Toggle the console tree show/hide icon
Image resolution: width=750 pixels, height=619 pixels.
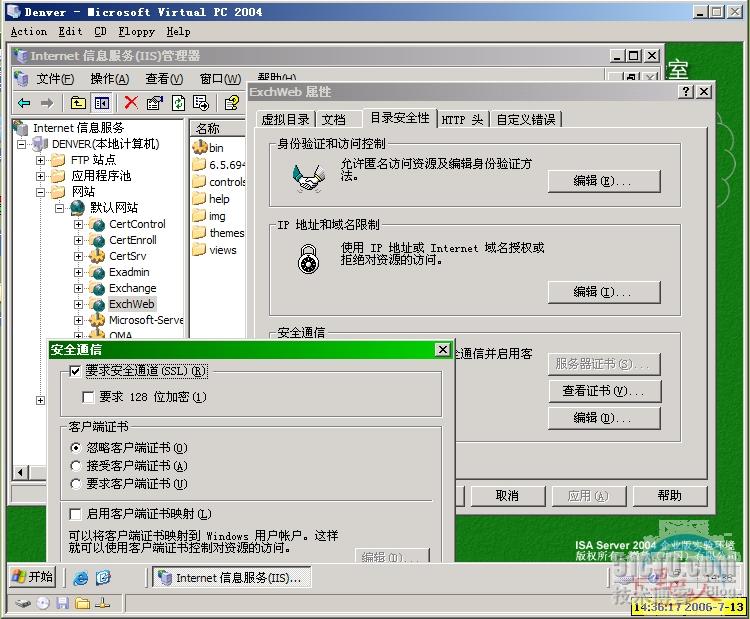(101, 102)
